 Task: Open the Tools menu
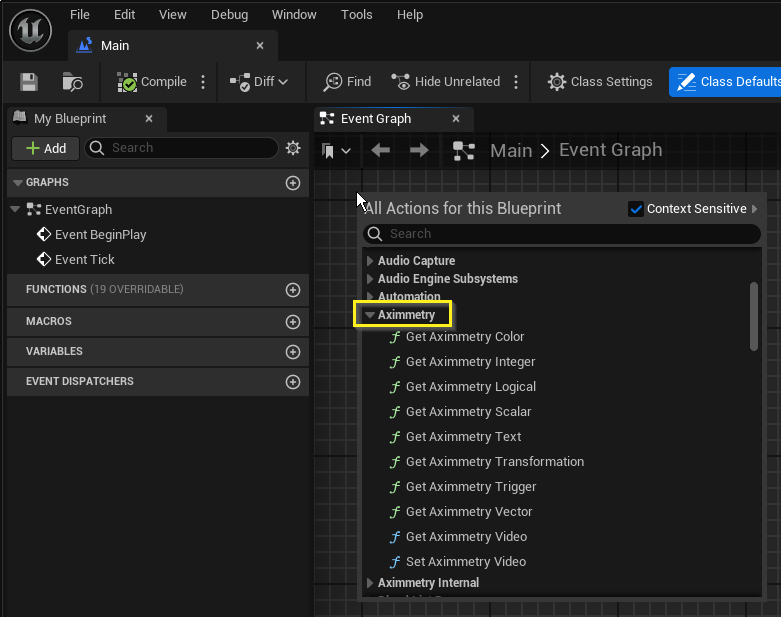[x=356, y=14]
